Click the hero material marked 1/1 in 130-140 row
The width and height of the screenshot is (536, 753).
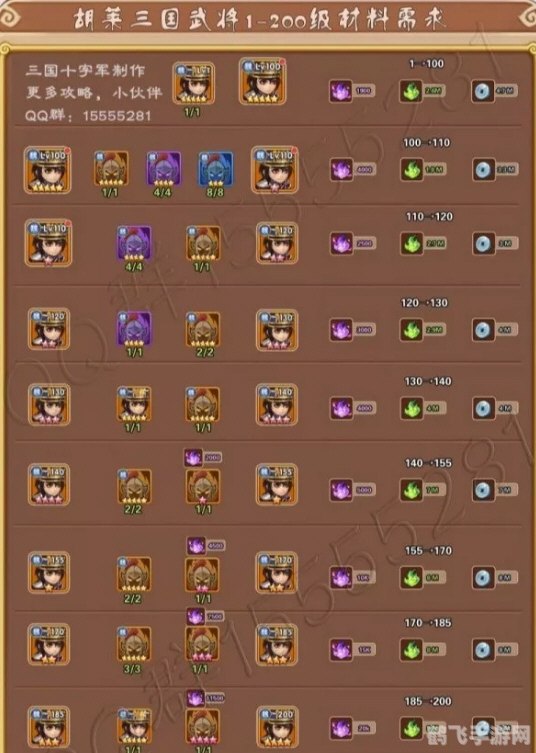click(134, 404)
